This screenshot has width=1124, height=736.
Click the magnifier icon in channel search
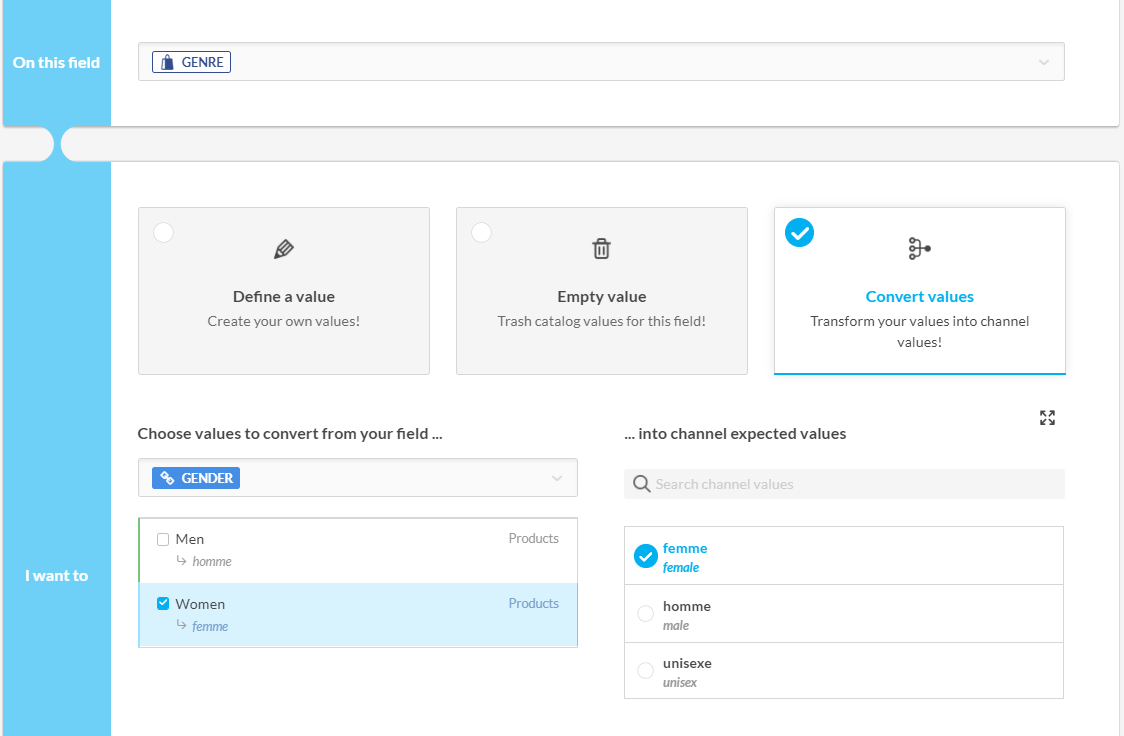pos(642,484)
